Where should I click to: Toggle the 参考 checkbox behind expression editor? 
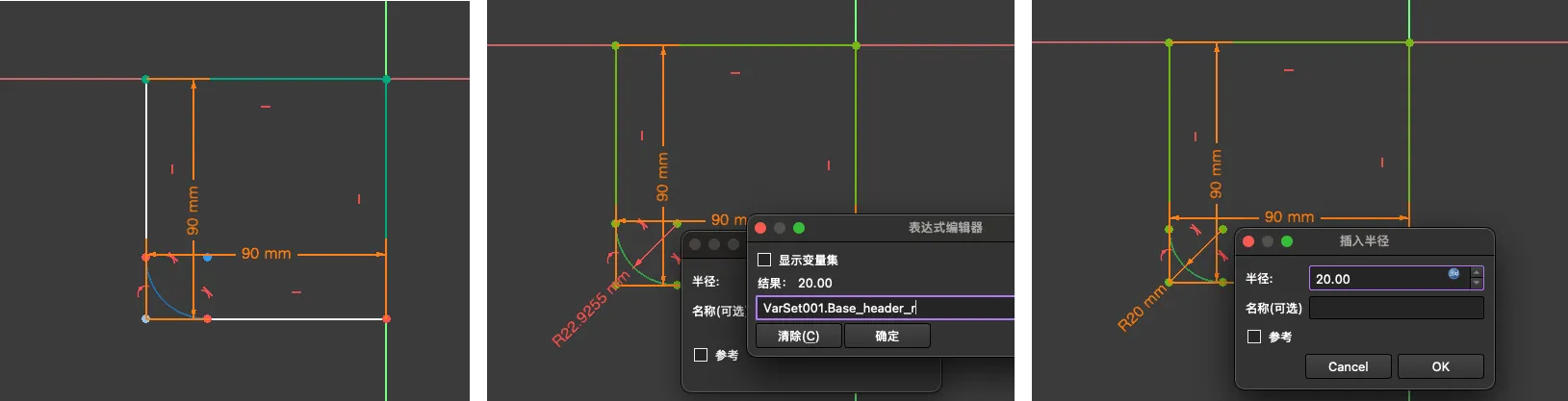click(x=701, y=355)
